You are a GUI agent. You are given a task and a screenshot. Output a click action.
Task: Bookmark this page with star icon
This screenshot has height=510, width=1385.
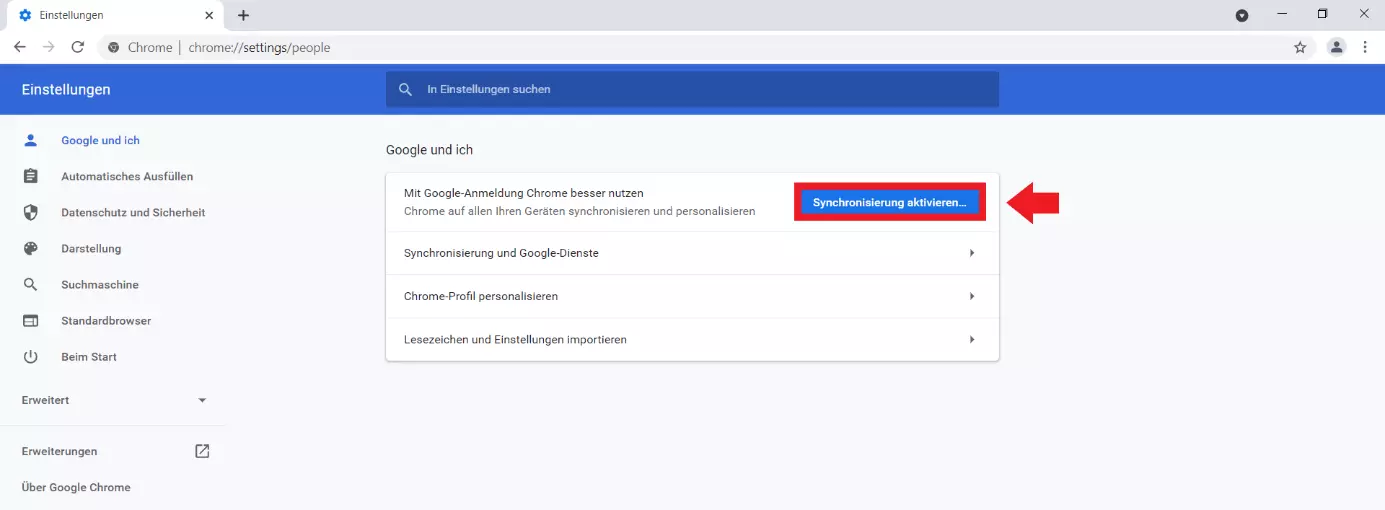[x=1300, y=47]
